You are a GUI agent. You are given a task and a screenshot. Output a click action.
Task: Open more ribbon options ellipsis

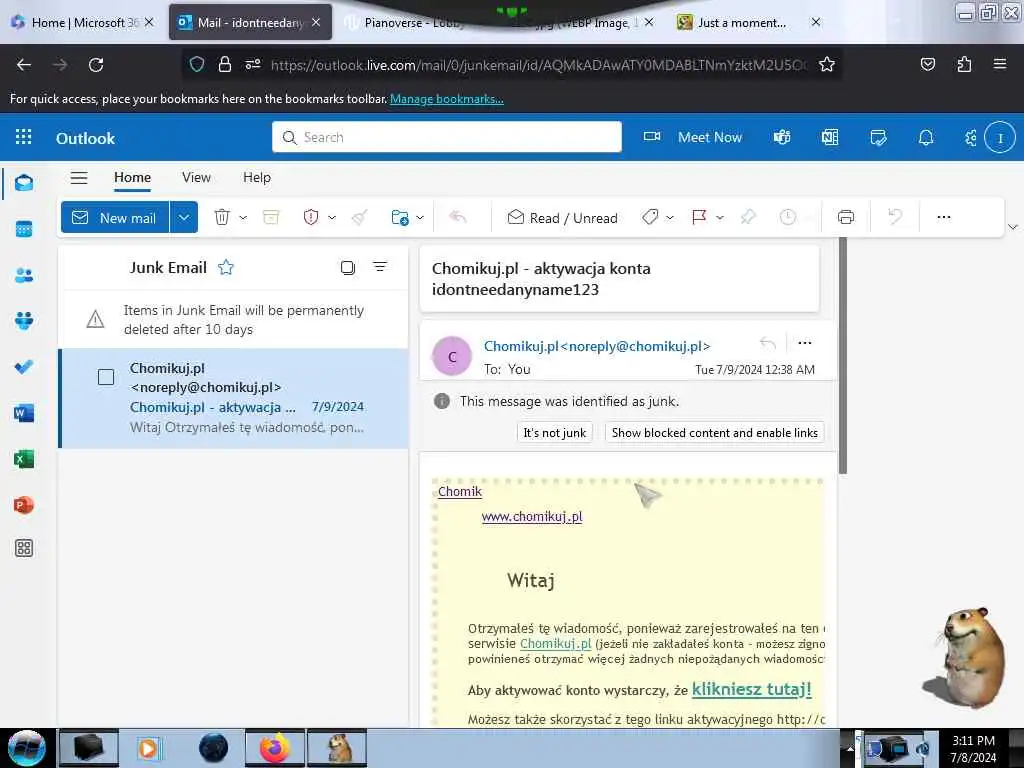[944, 217]
